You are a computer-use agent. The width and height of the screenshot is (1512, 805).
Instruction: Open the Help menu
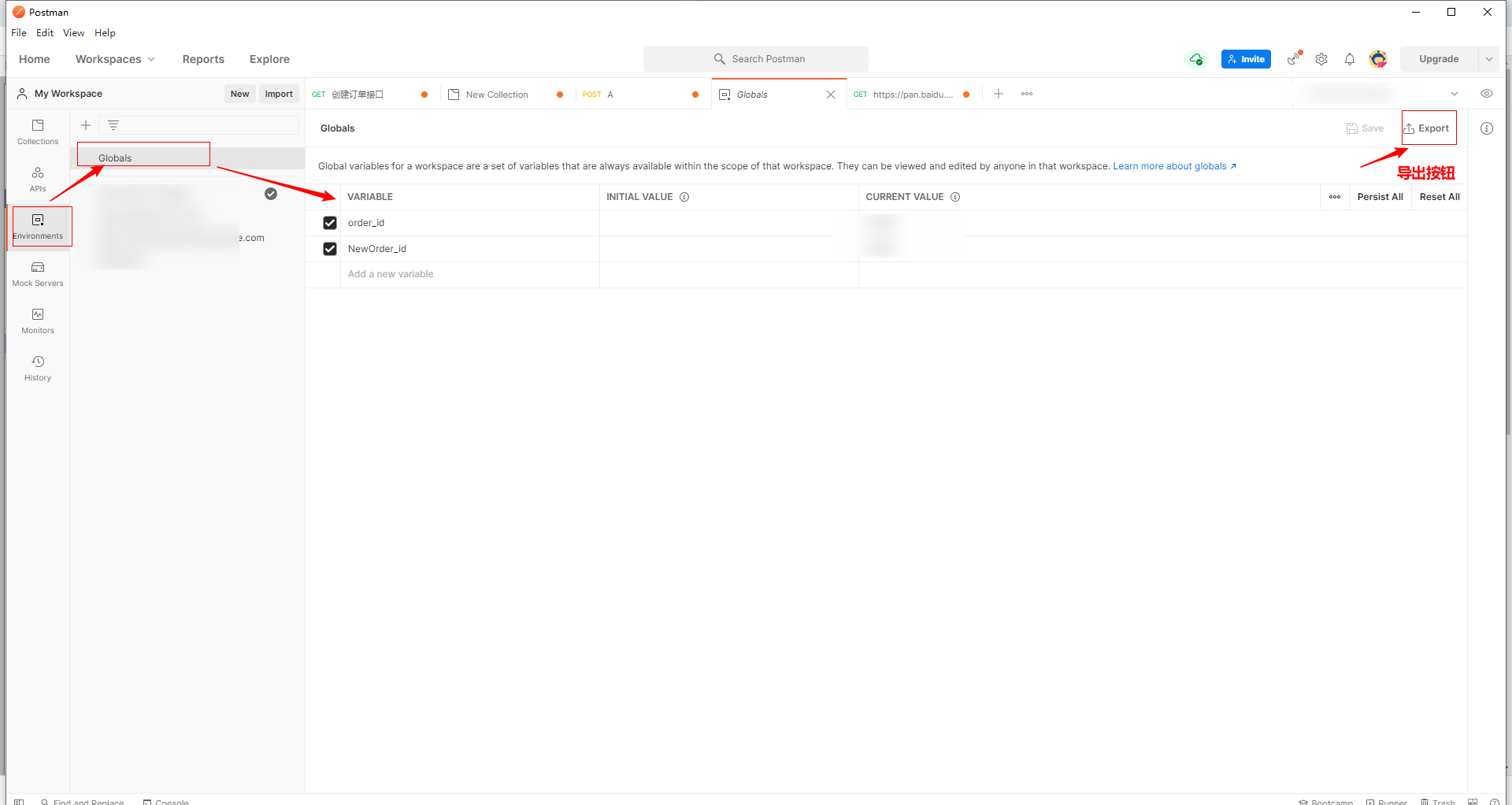[x=105, y=32]
